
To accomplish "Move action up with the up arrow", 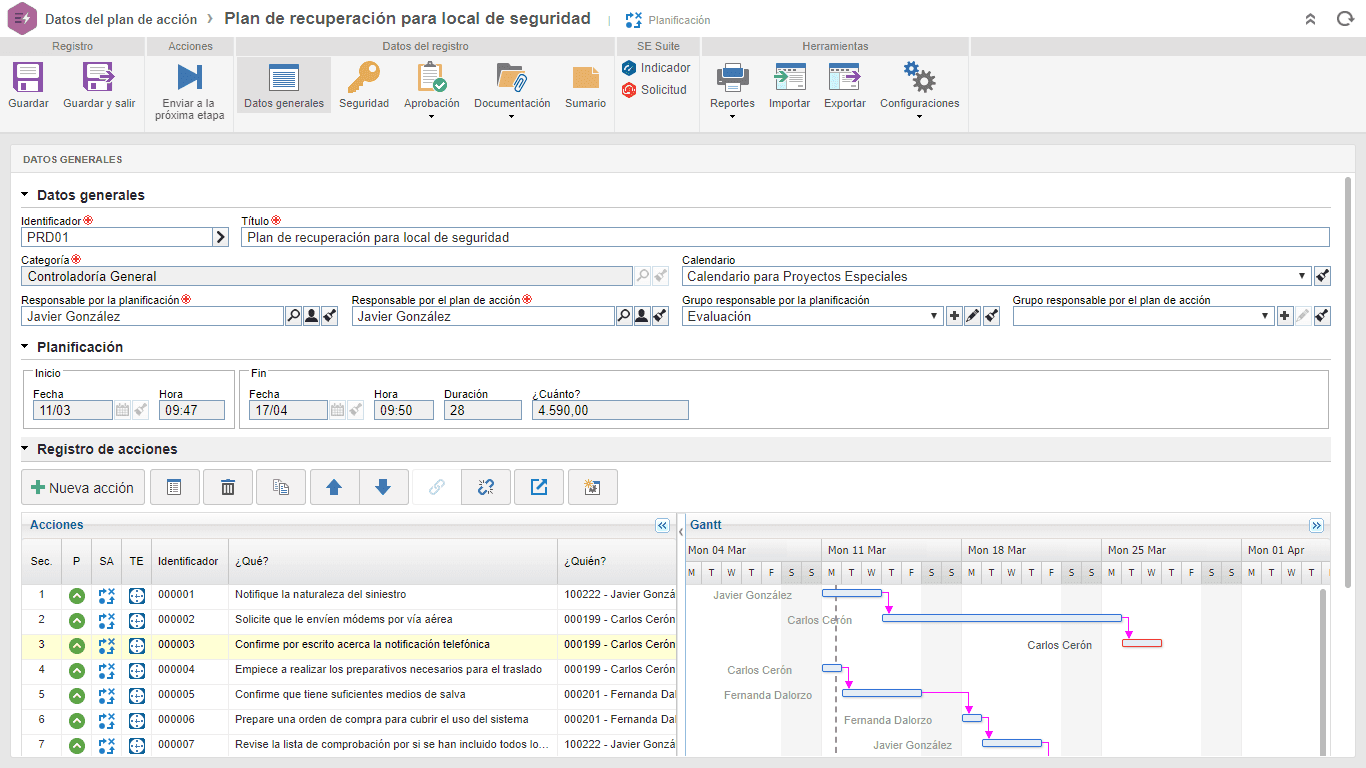I will point(335,487).
